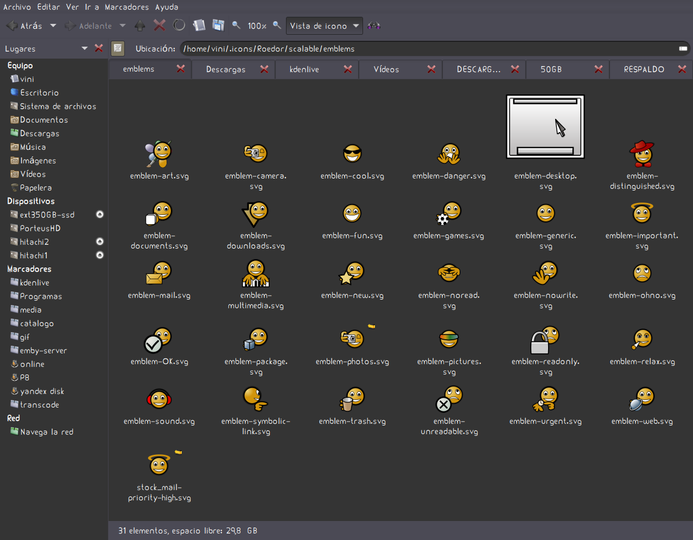Viewport: 693px width, 540px height.
Task: Reload the current folder
Action: [x=179, y=25]
